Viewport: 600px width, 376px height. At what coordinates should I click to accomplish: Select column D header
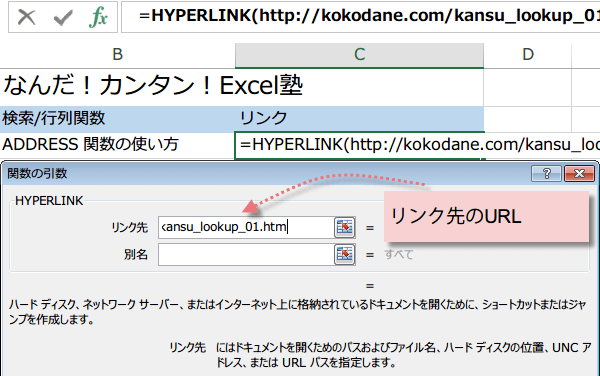pyautogui.click(x=528, y=55)
